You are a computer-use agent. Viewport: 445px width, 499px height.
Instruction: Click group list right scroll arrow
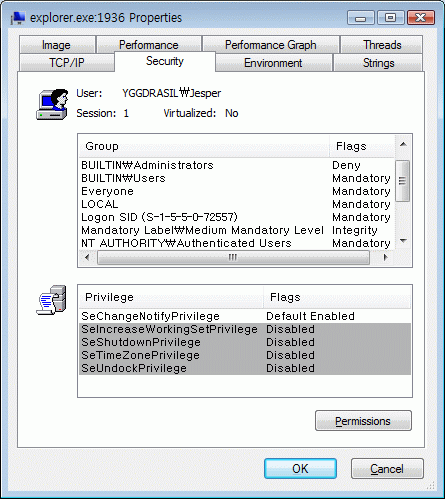(386, 257)
